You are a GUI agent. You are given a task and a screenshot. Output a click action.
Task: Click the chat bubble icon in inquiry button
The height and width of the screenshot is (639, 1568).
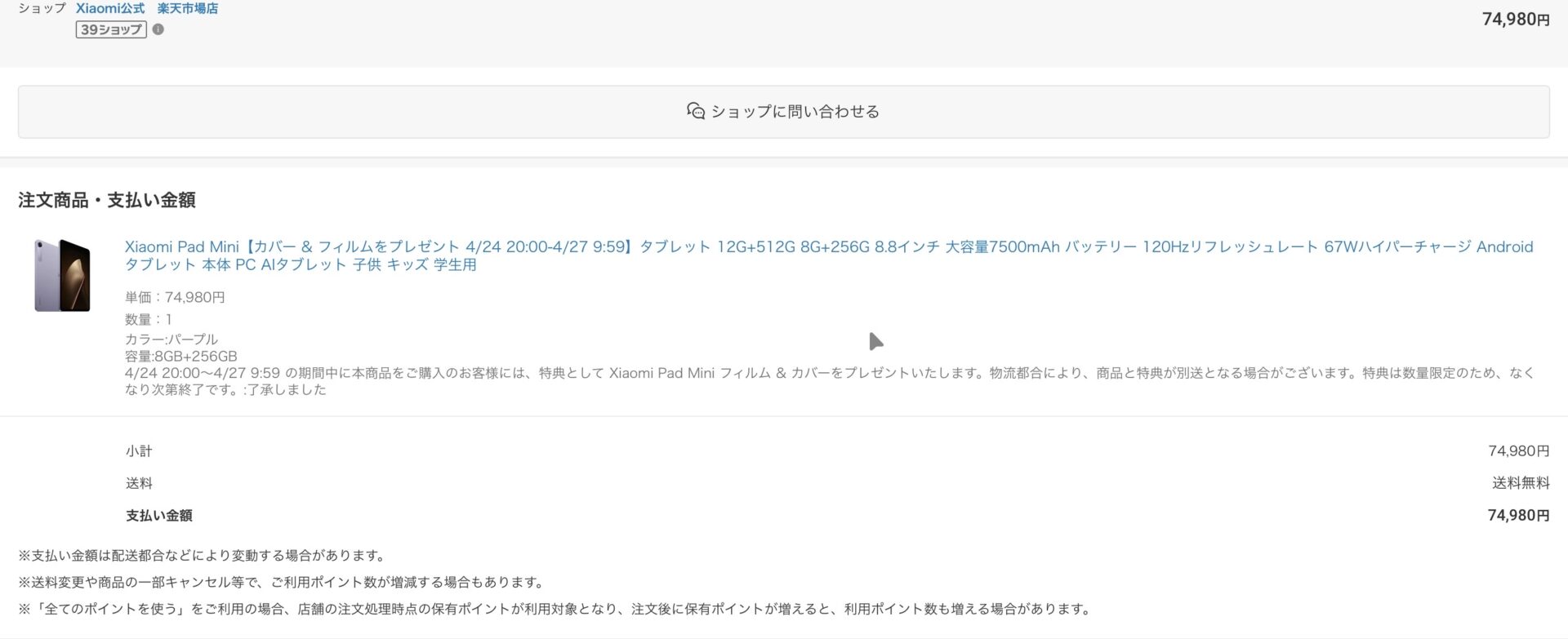[x=696, y=112]
